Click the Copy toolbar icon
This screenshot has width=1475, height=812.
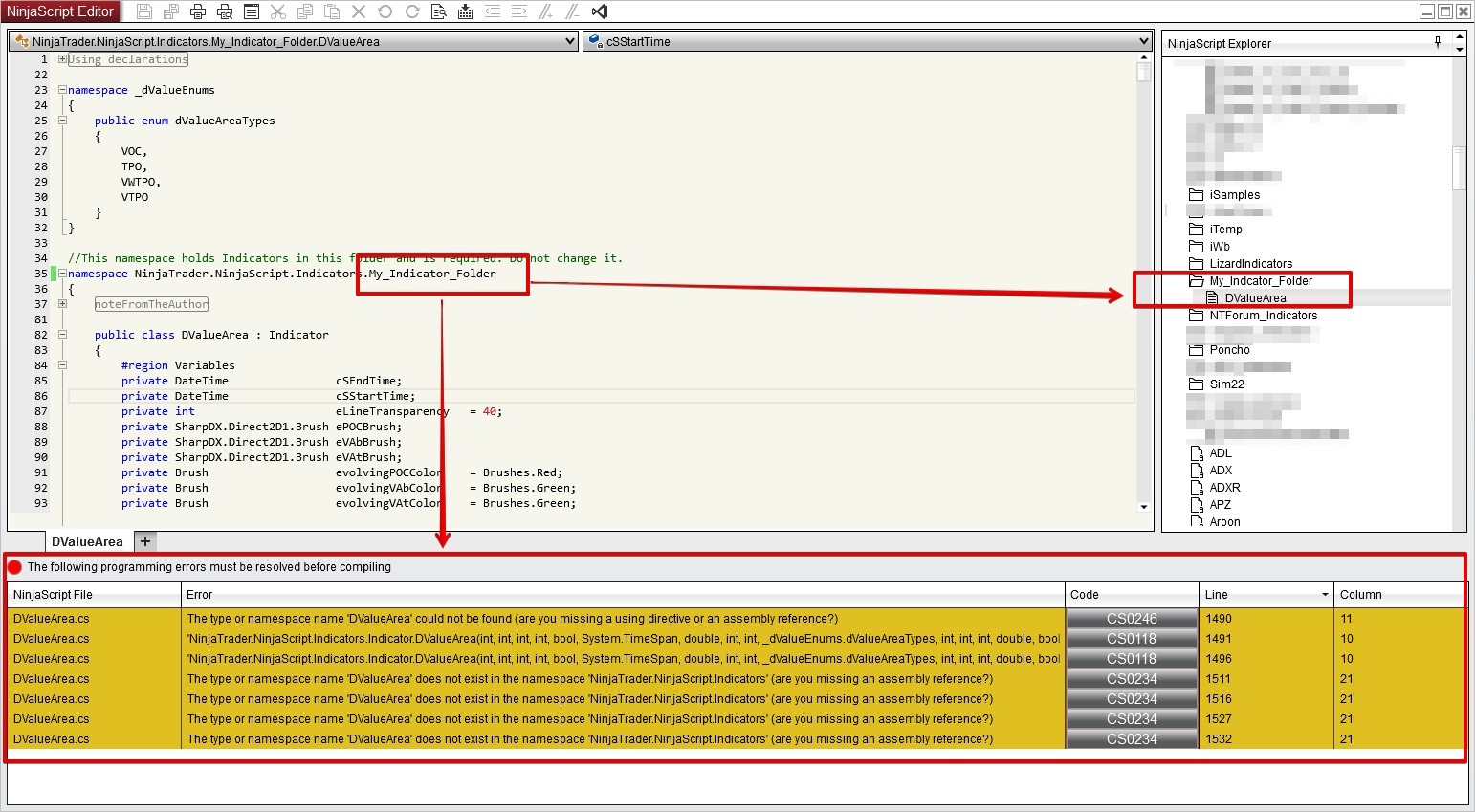305,11
